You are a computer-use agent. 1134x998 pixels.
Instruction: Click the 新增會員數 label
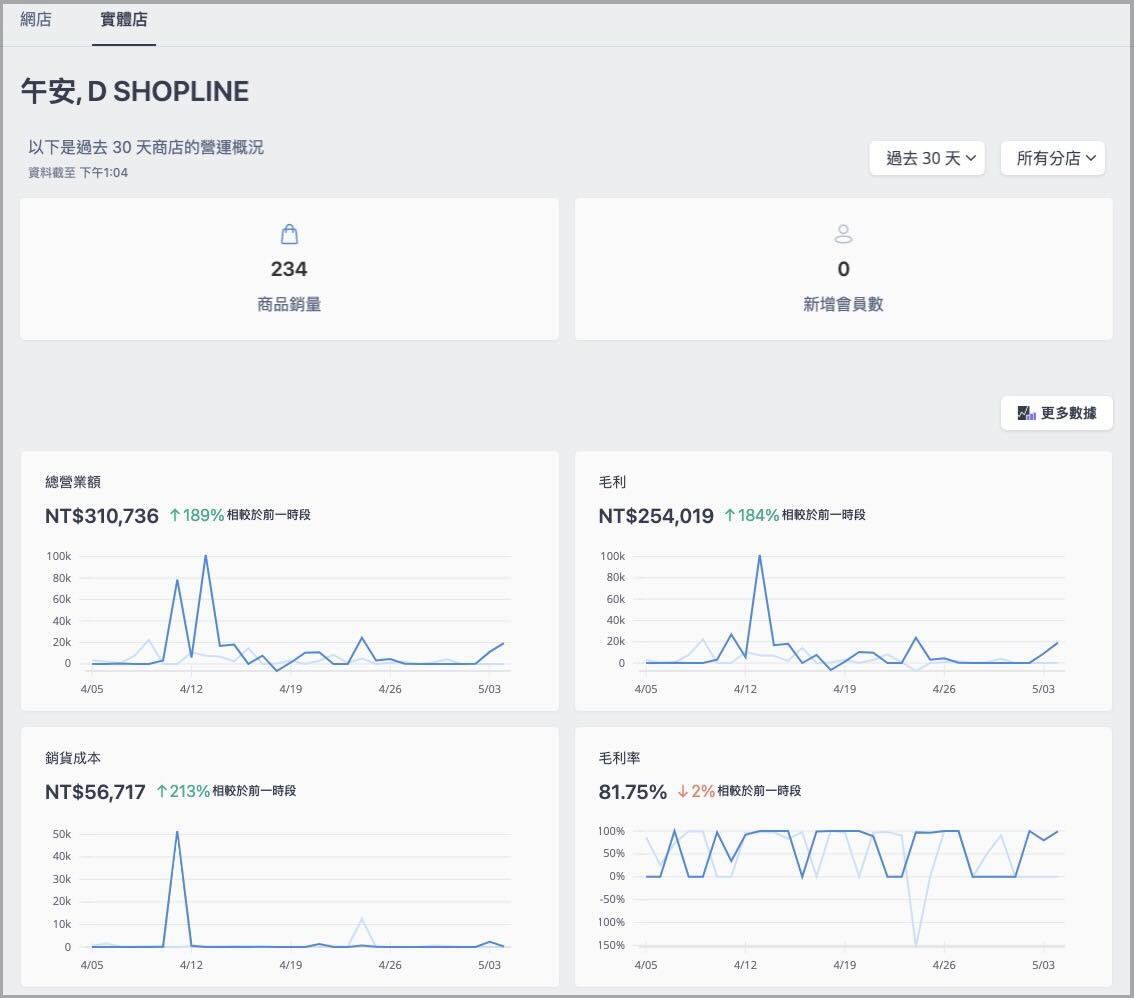(x=843, y=304)
